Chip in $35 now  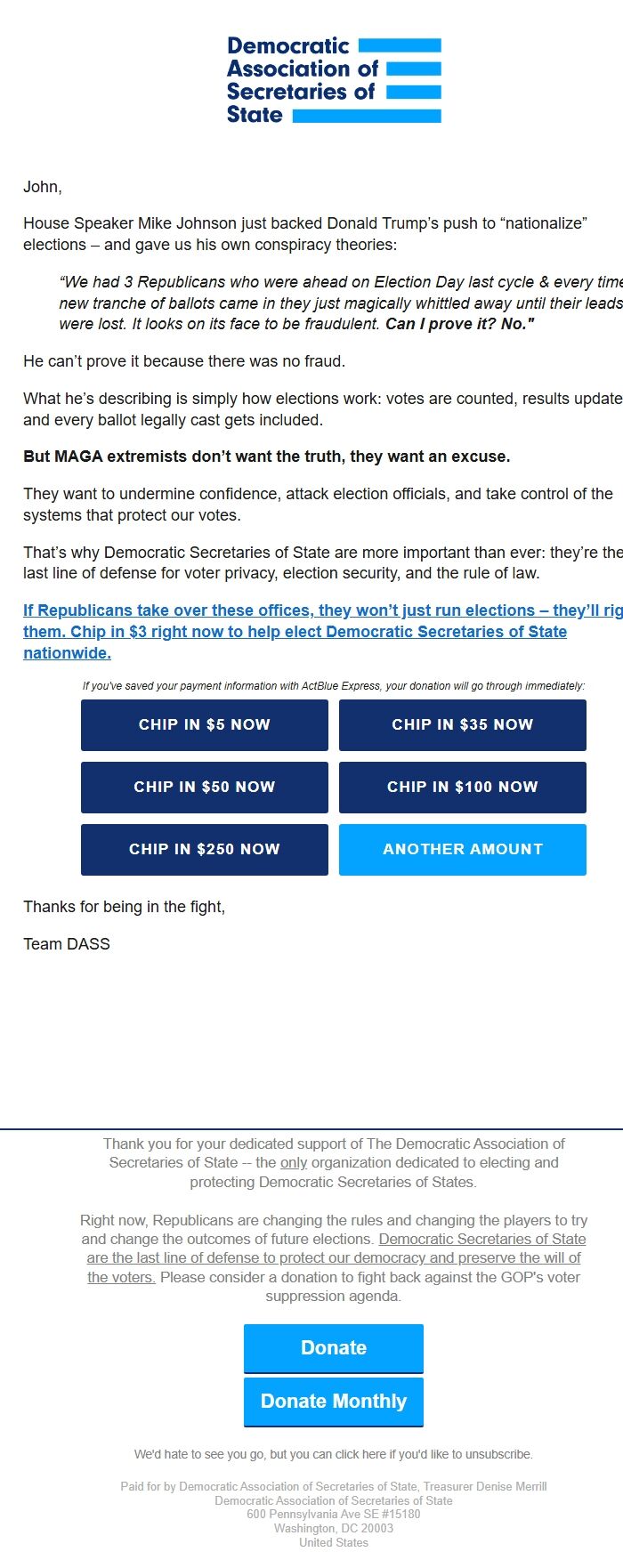(462, 725)
